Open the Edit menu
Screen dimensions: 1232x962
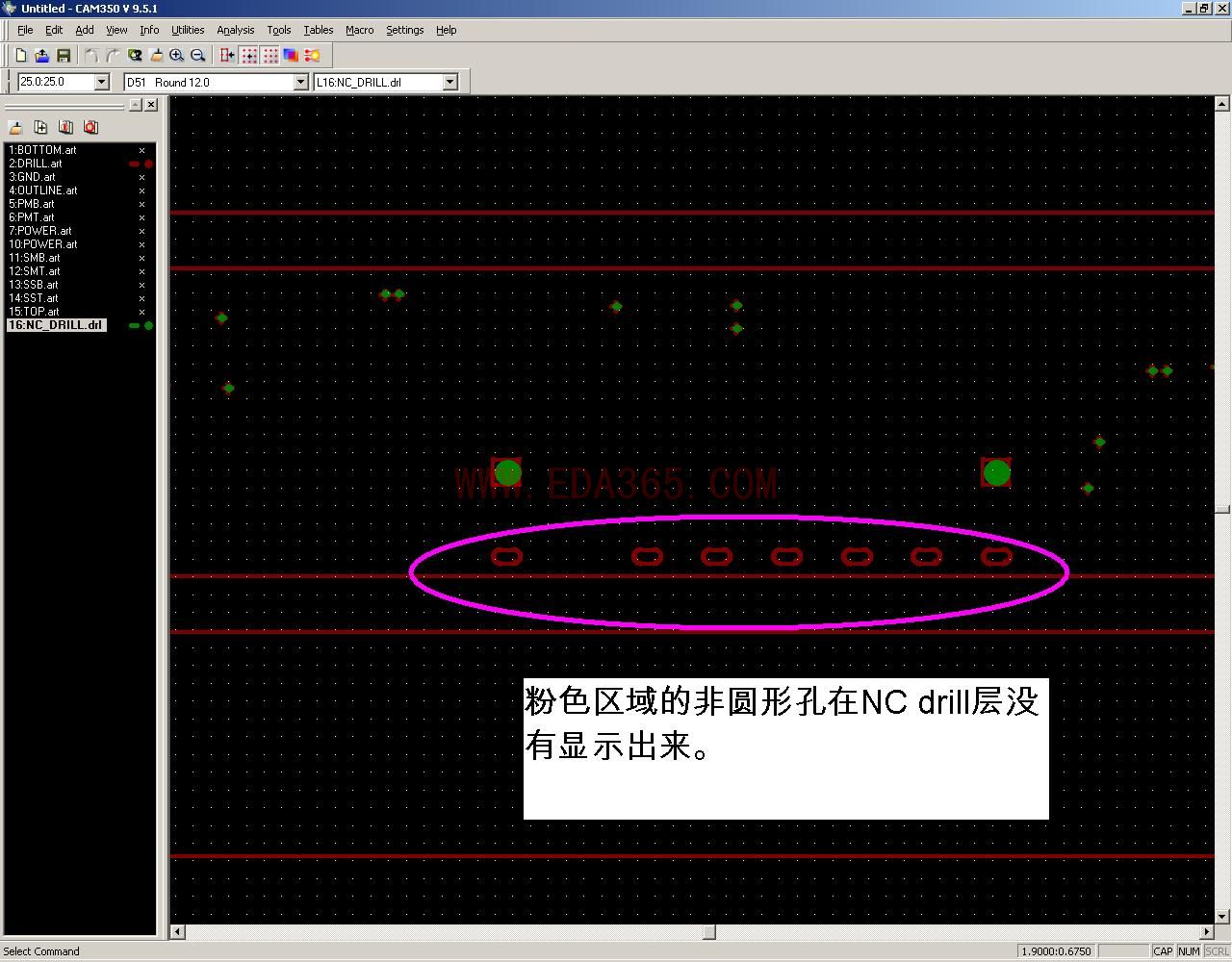54,30
